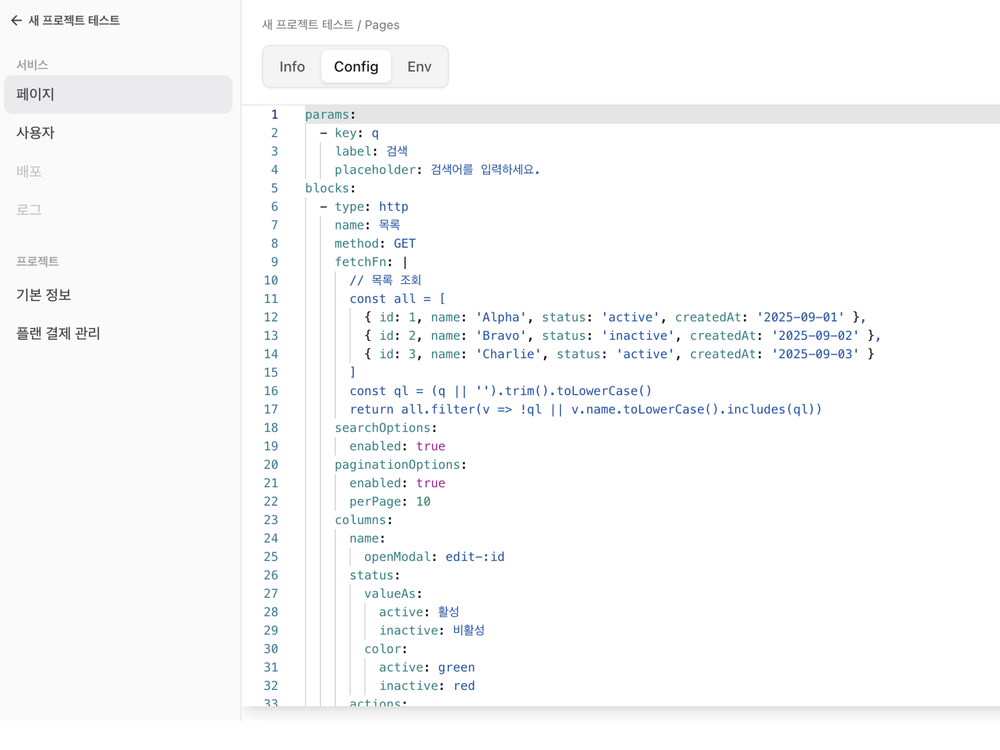Viewport: 1000px width, 750px height.
Task: Click the fetchFn: line in editor
Action: click(365, 262)
